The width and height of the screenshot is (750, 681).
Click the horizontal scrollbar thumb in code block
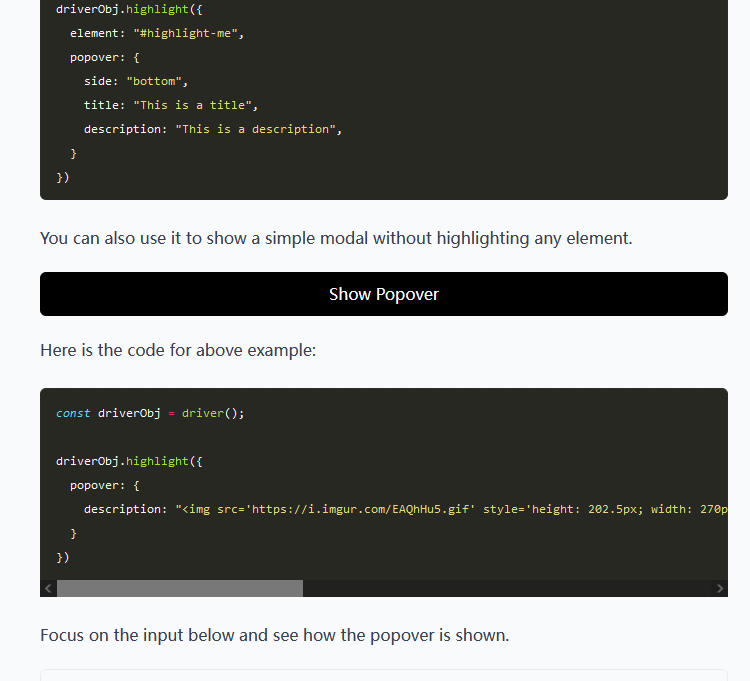point(180,588)
